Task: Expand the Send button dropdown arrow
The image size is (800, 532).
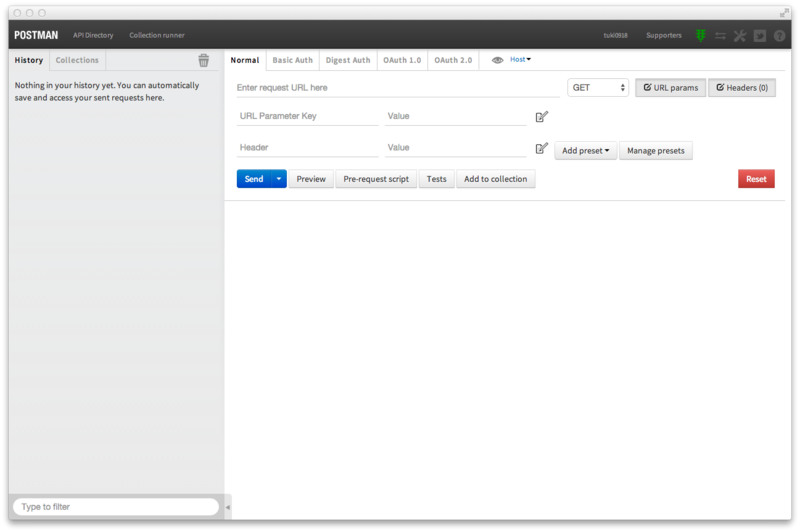Action: click(x=279, y=179)
